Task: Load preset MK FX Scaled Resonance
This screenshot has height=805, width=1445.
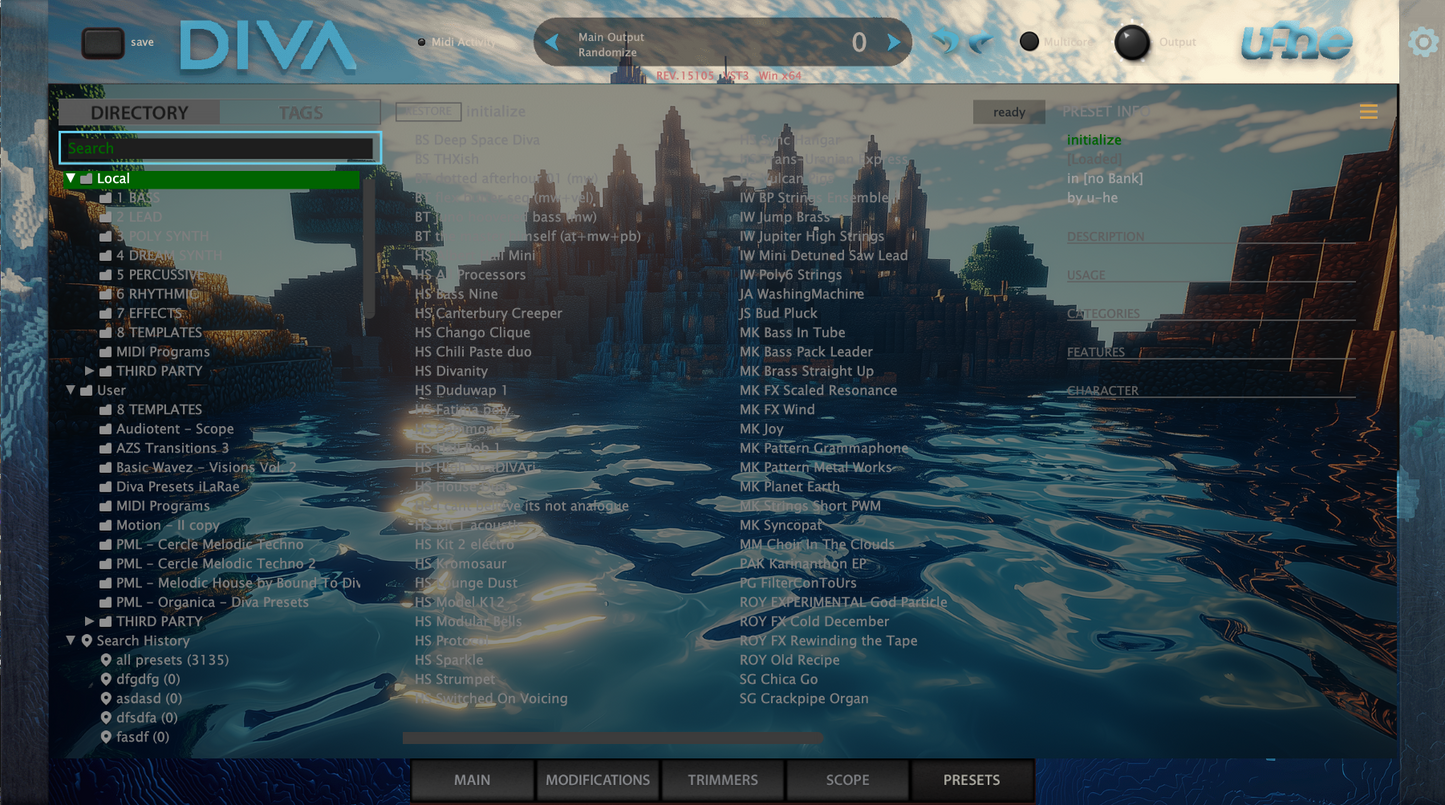Action: (x=819, y=390)
